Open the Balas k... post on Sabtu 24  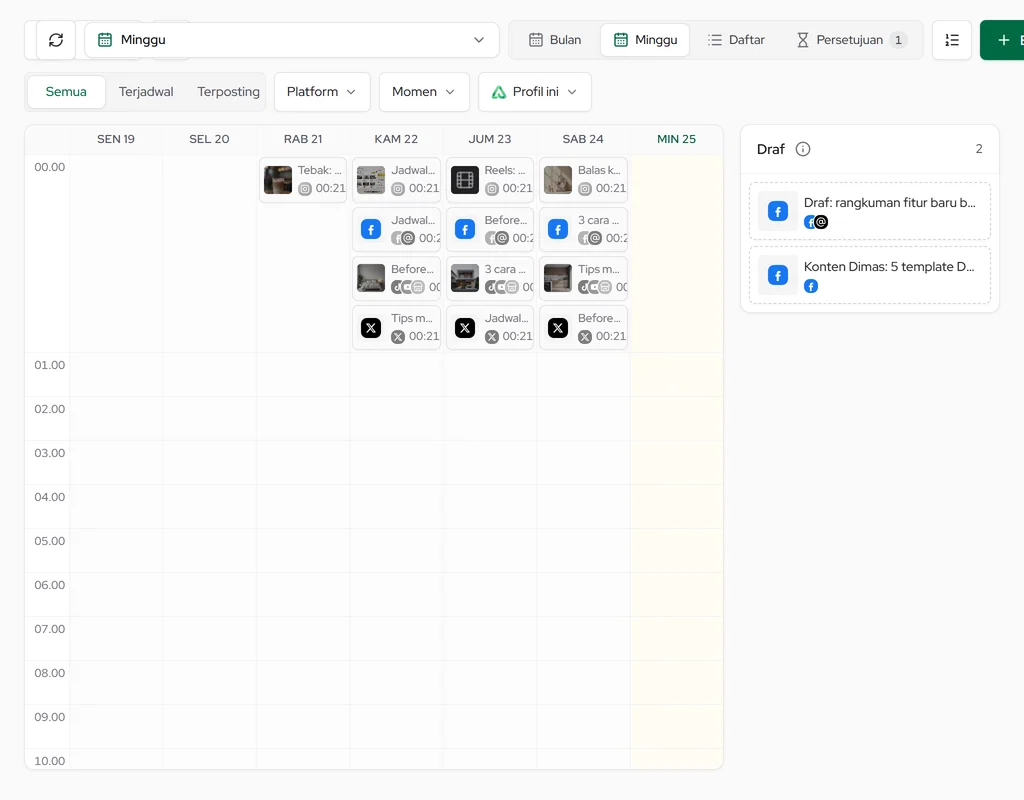coord(583,180)
